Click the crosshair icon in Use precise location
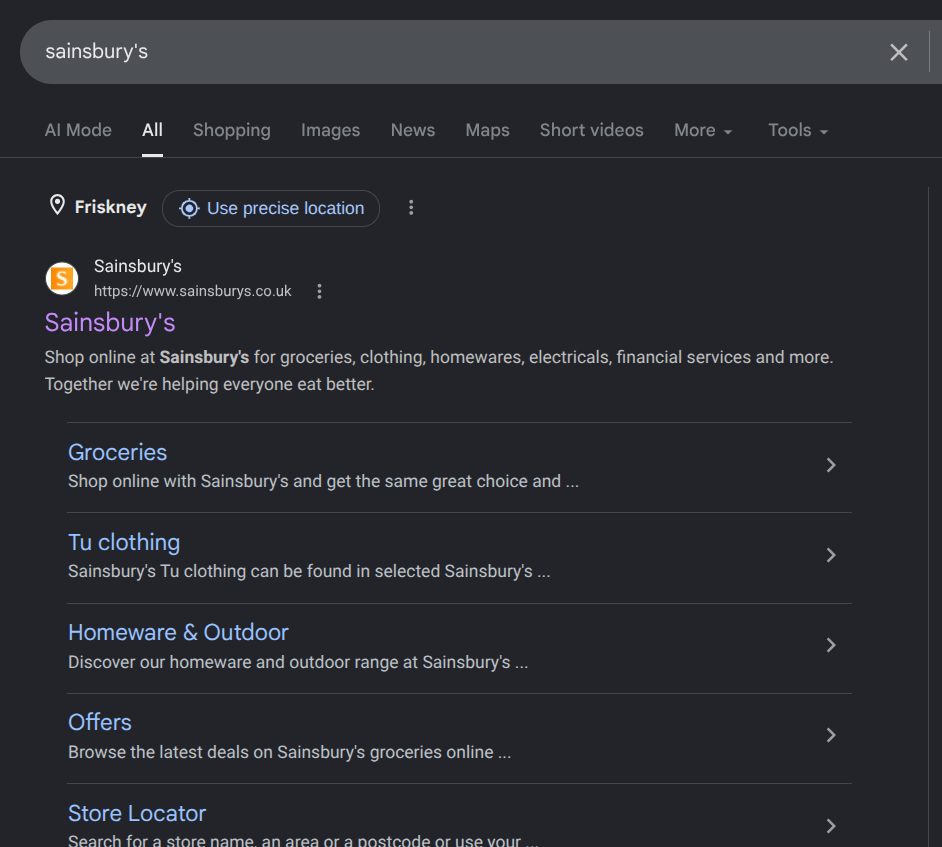 189,208
